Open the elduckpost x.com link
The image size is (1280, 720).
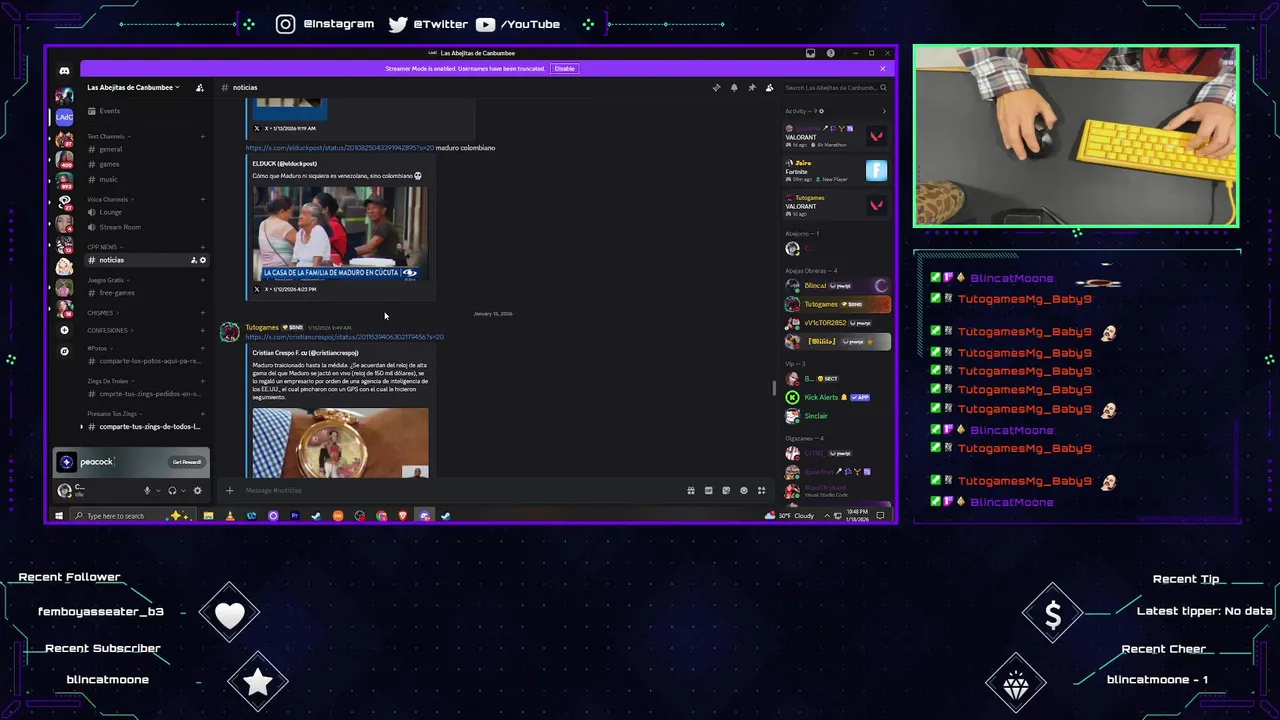tap(340, 148)
